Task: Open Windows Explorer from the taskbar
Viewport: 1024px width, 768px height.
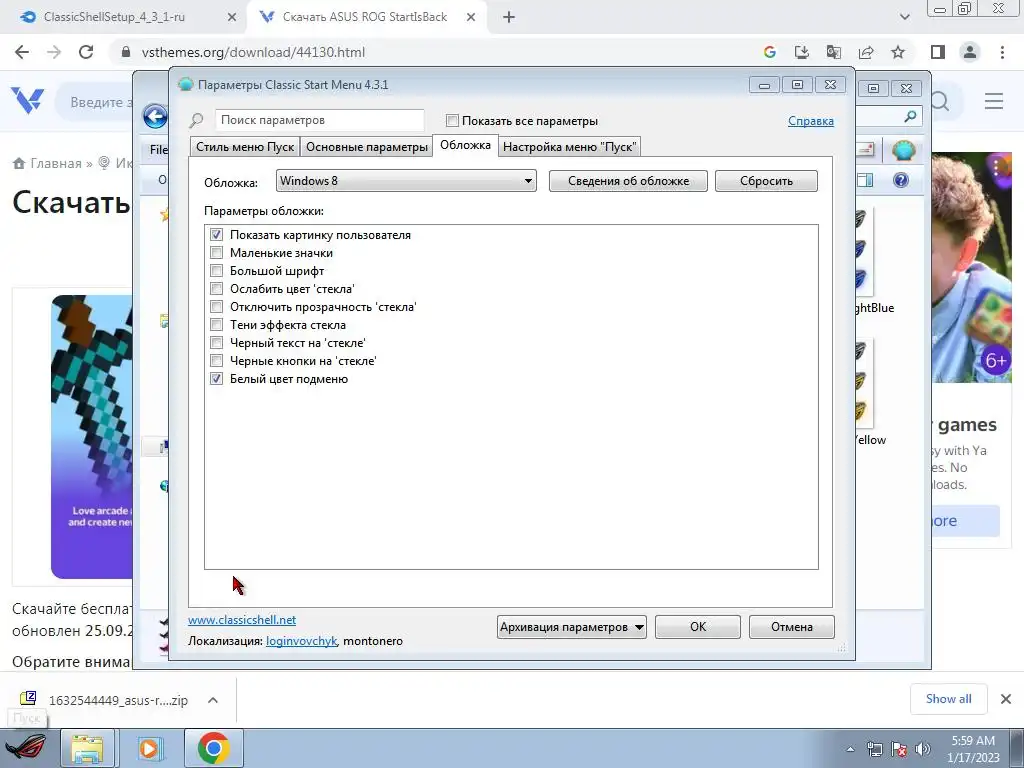Action: (88, 748)
